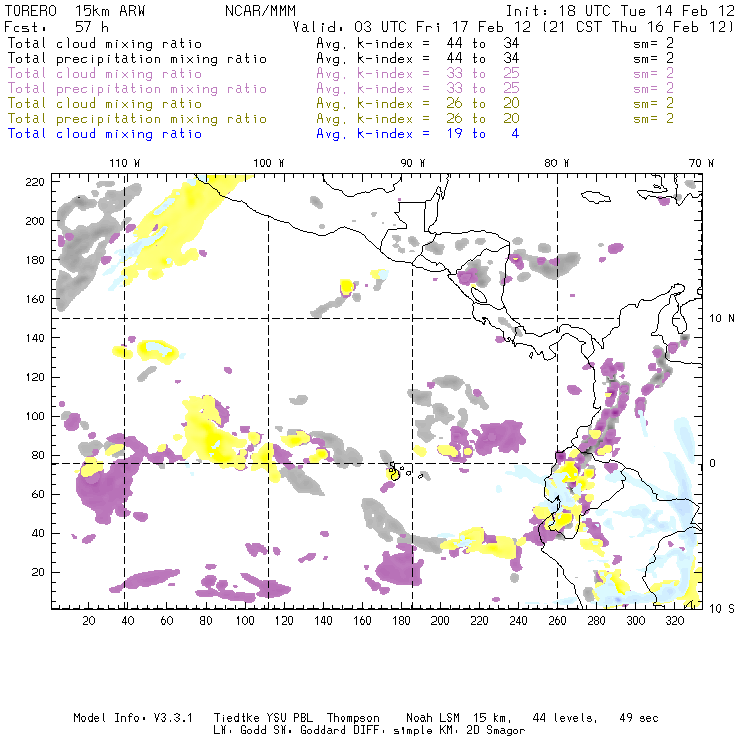The image size is (740, 740).
Task: Select the '10 N' latitude label
Action: click(x=722, y=319)
